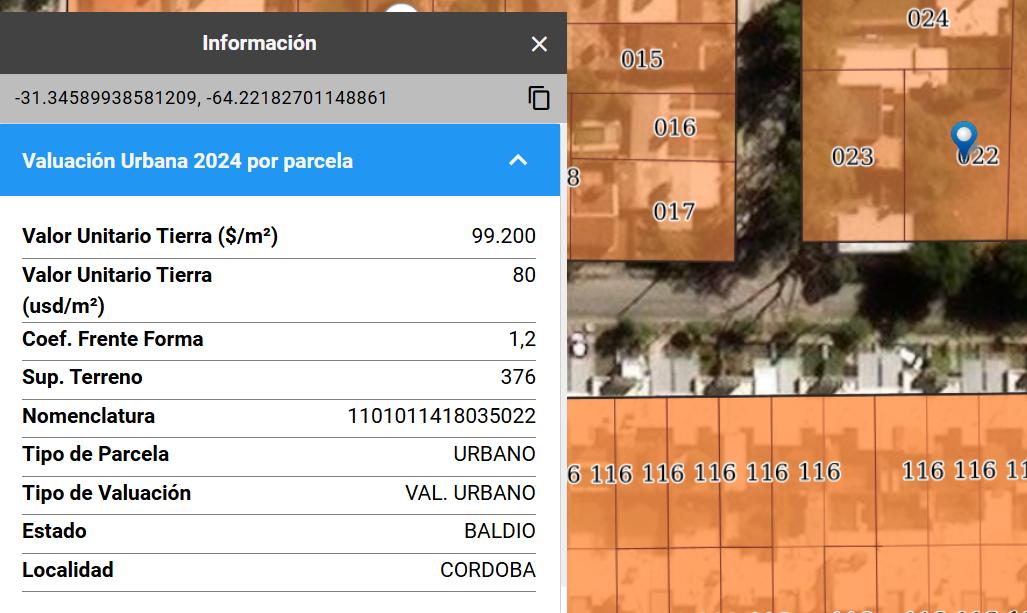Select the Tipo de Parcela value URBANO
The height and width of the screenshot is (613, 1027).
click(495, 454)
